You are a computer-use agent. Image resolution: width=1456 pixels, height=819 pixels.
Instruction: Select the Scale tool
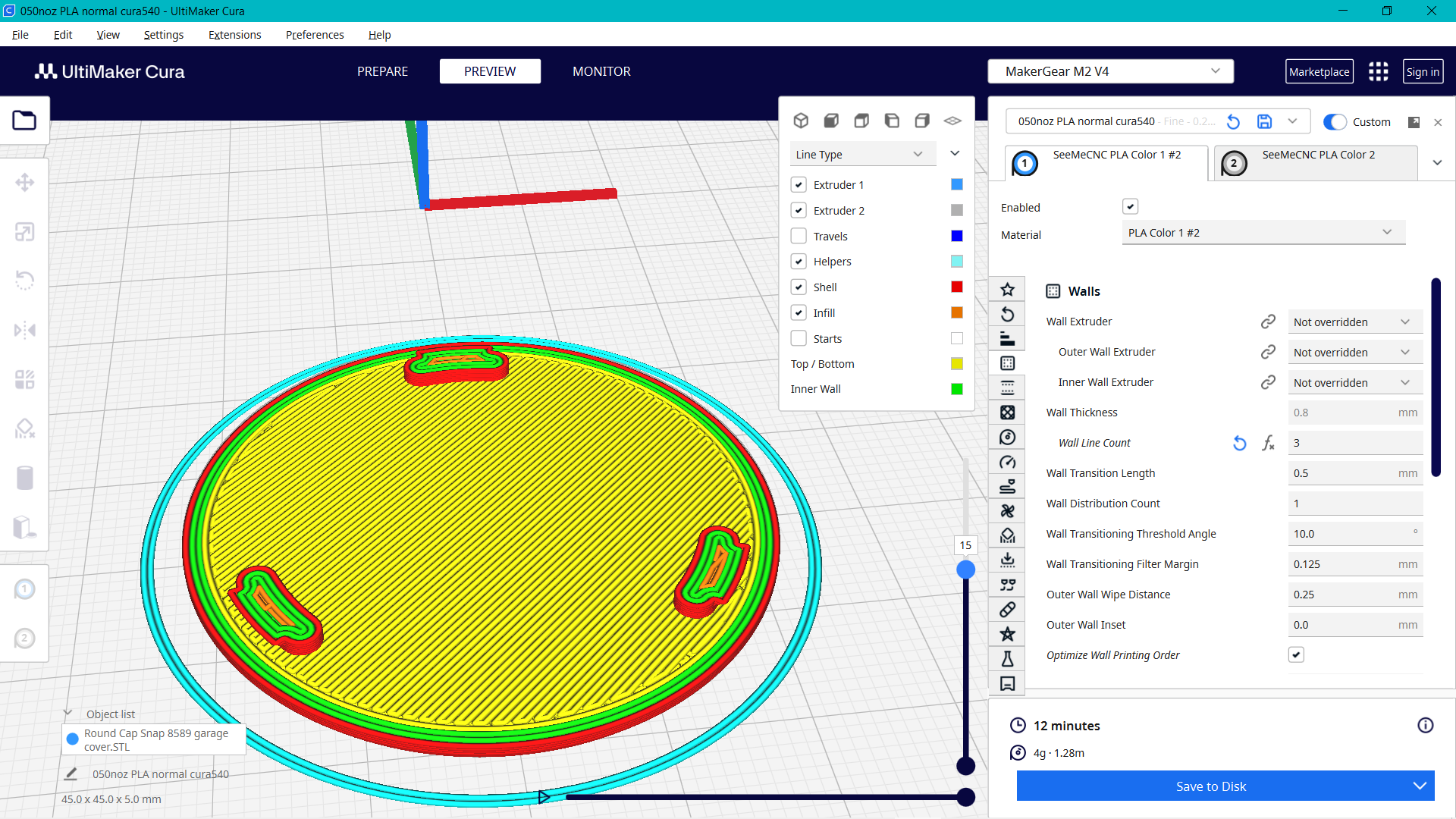(x=25, y=232)
